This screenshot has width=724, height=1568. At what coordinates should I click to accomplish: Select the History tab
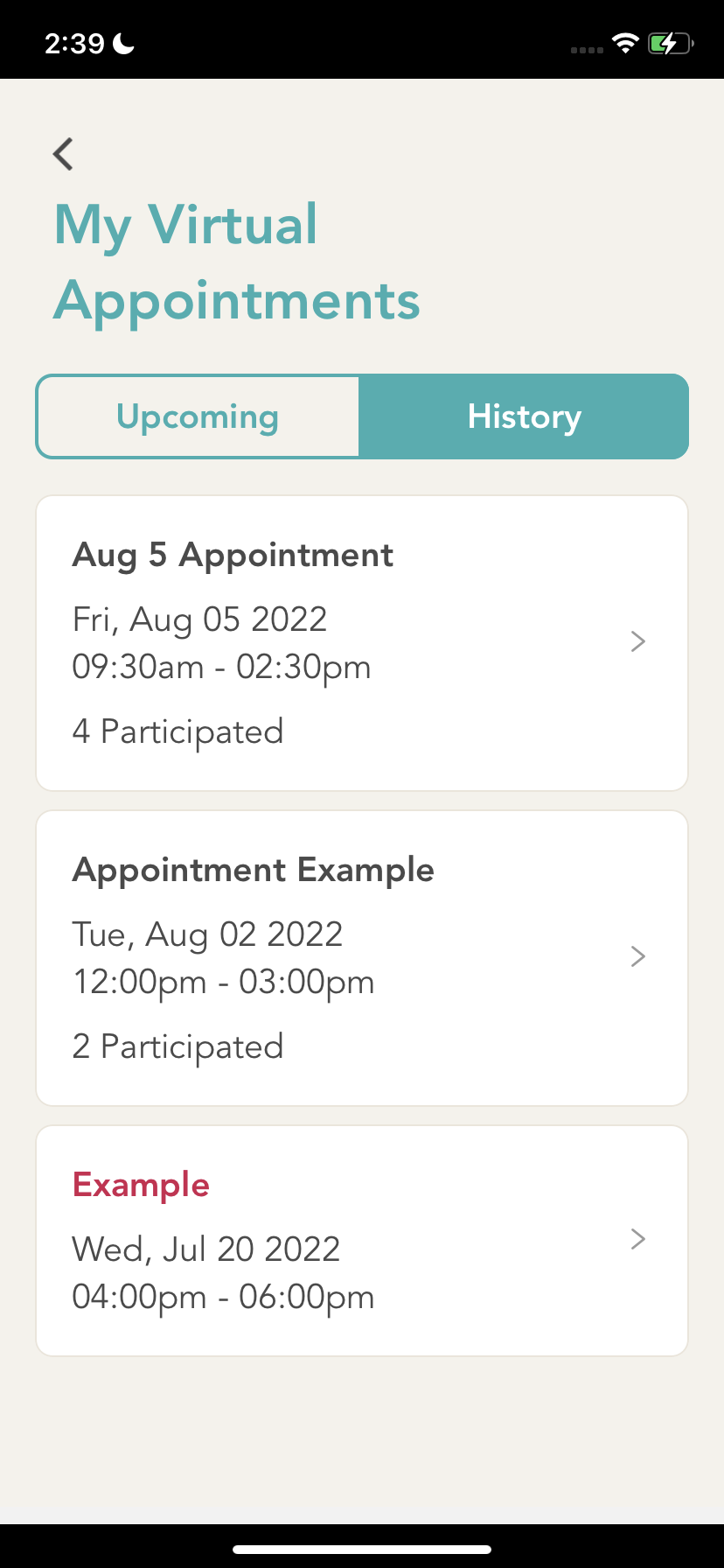[x=524, y=416]
